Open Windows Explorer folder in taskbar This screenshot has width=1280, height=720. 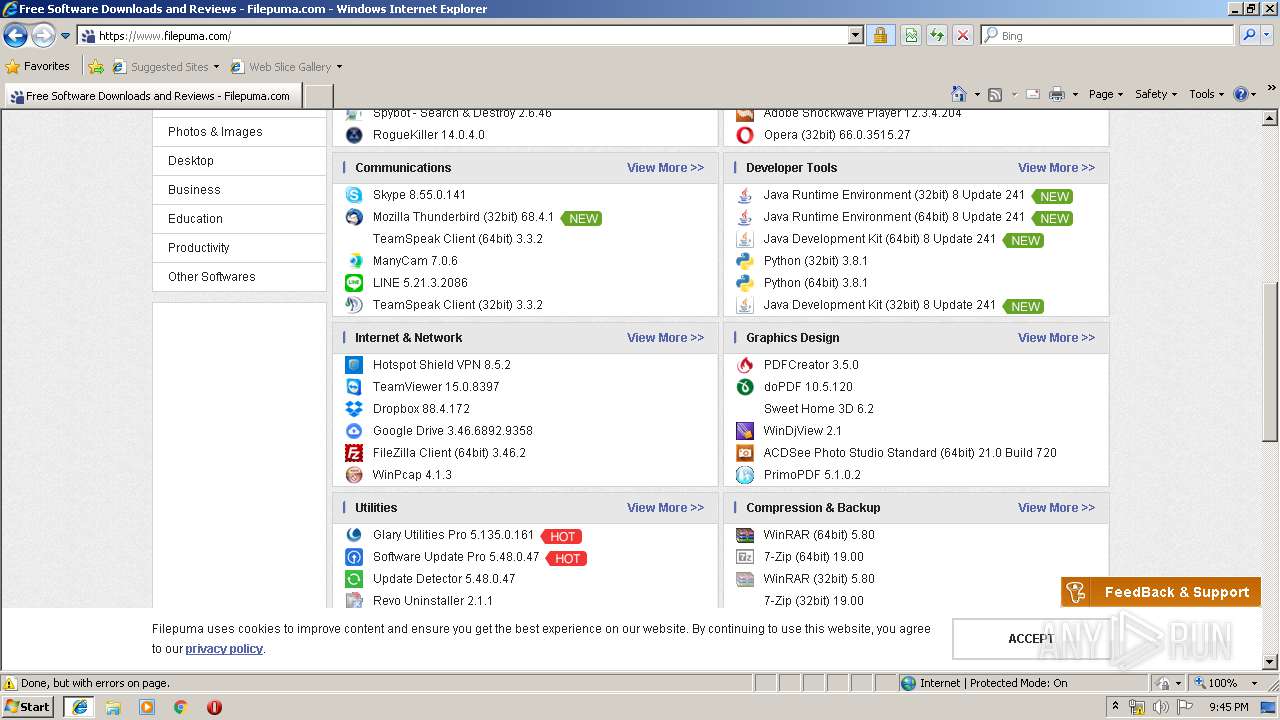(x=113, y=707)
